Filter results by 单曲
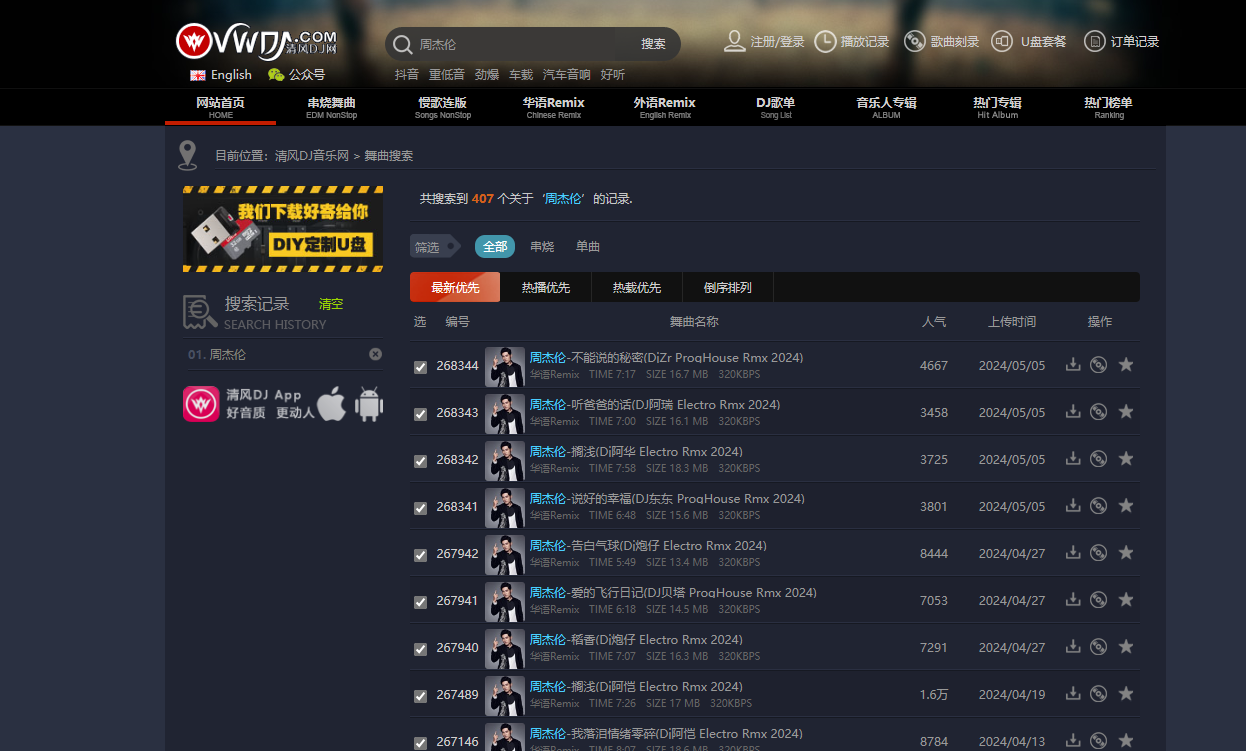 click(x=588, y=246)
